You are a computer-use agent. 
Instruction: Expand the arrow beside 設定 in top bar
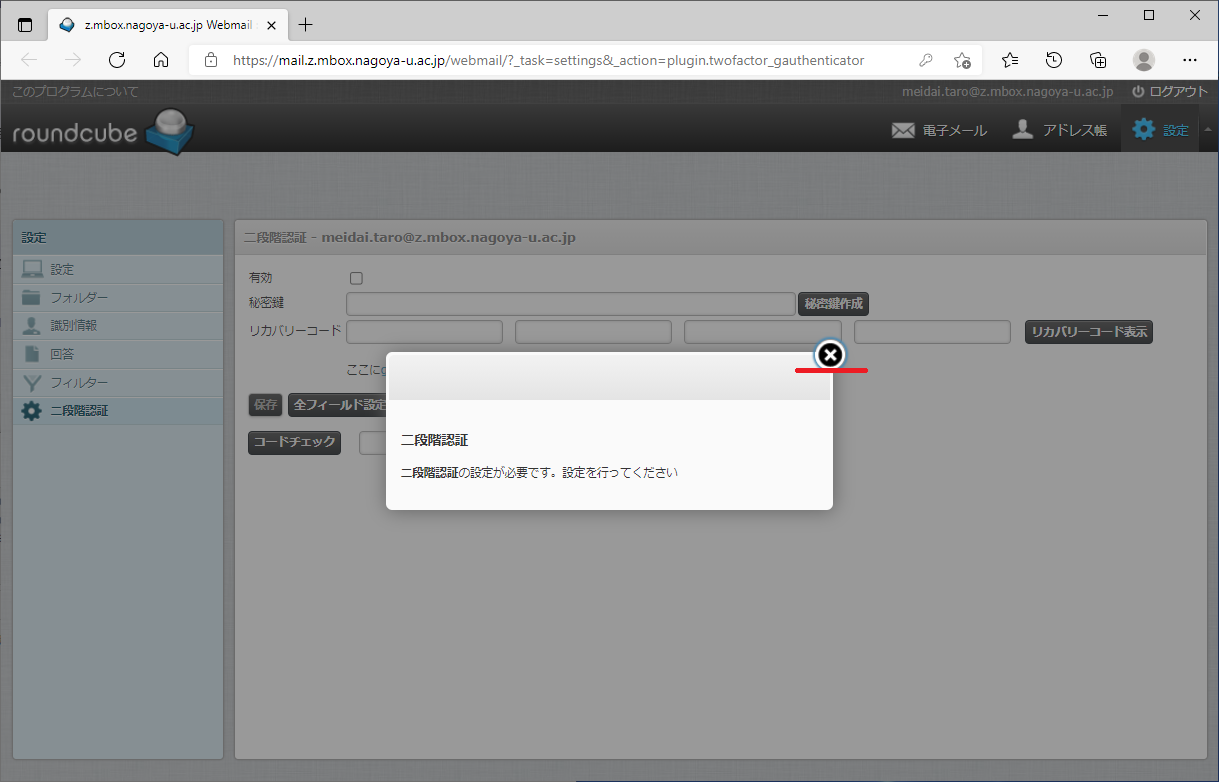(x=1206, y=129)
